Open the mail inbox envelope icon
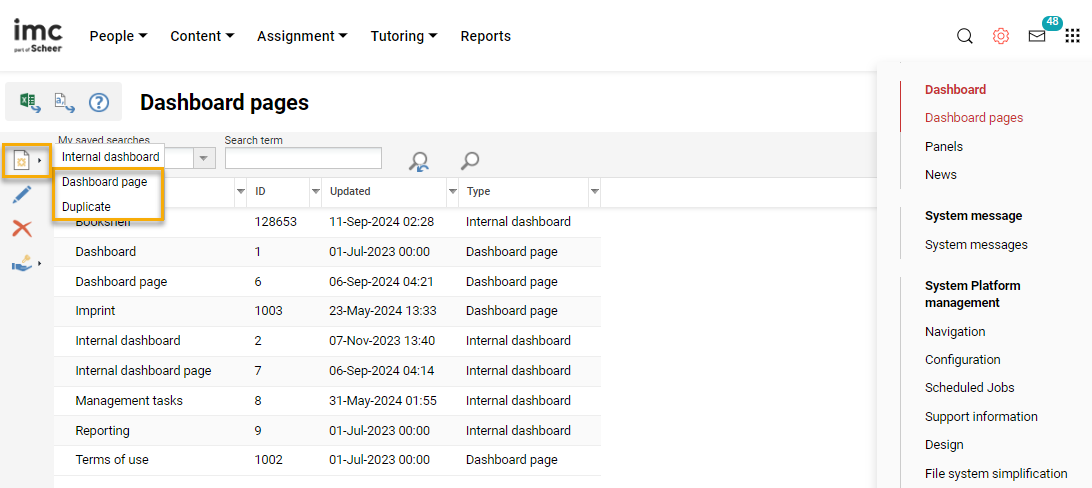The image size is (1092, 488). [1037, 36]
